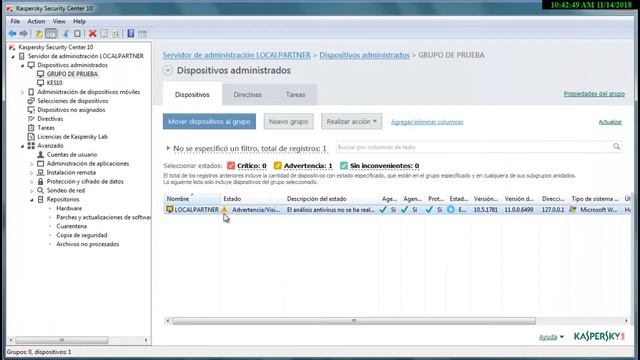Click the green refresh toolbar icon
Screen dimensions: 640x360
(x=116, y=34)
